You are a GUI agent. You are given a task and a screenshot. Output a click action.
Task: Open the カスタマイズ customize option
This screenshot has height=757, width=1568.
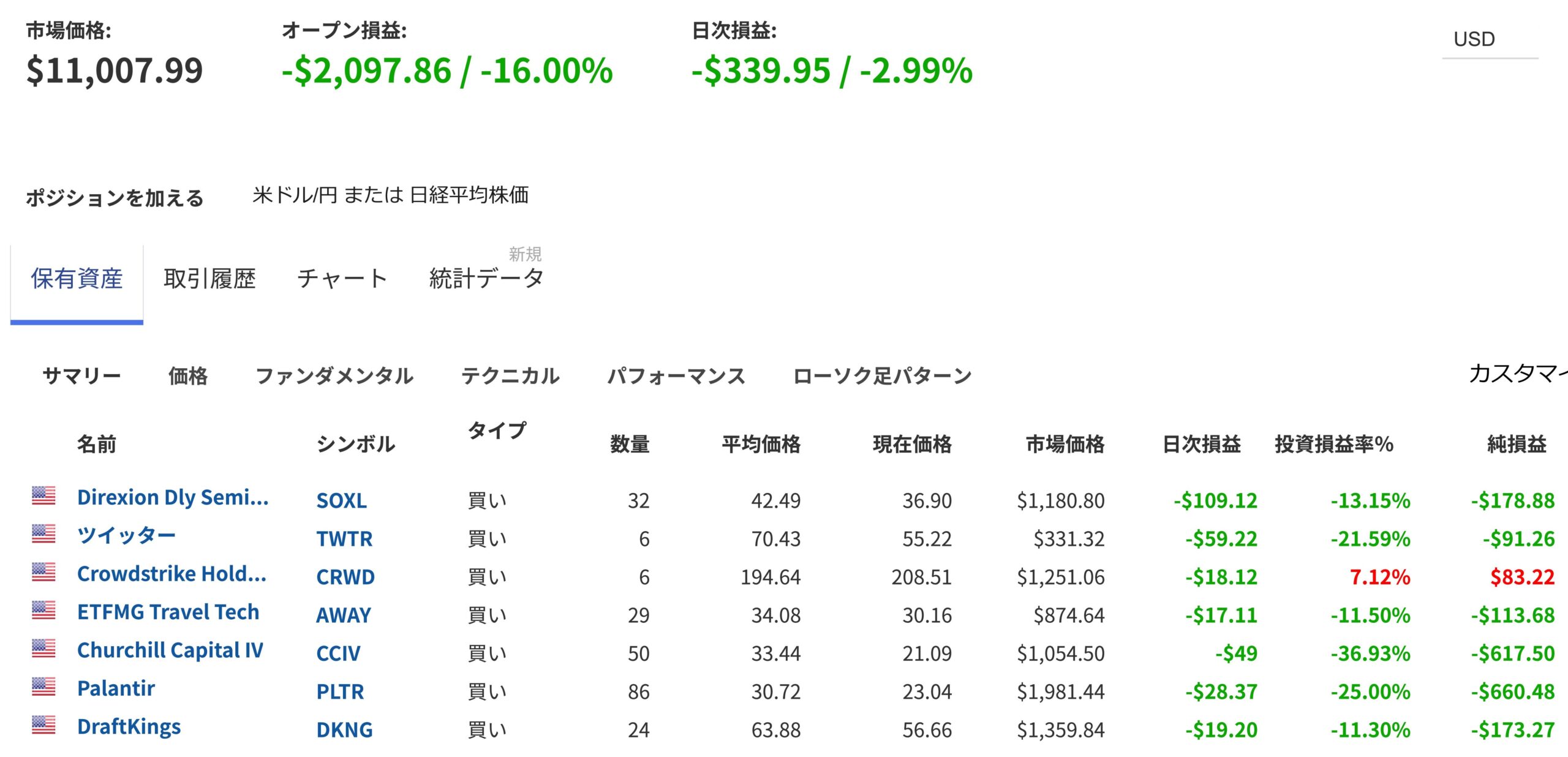pos(1518,374)
